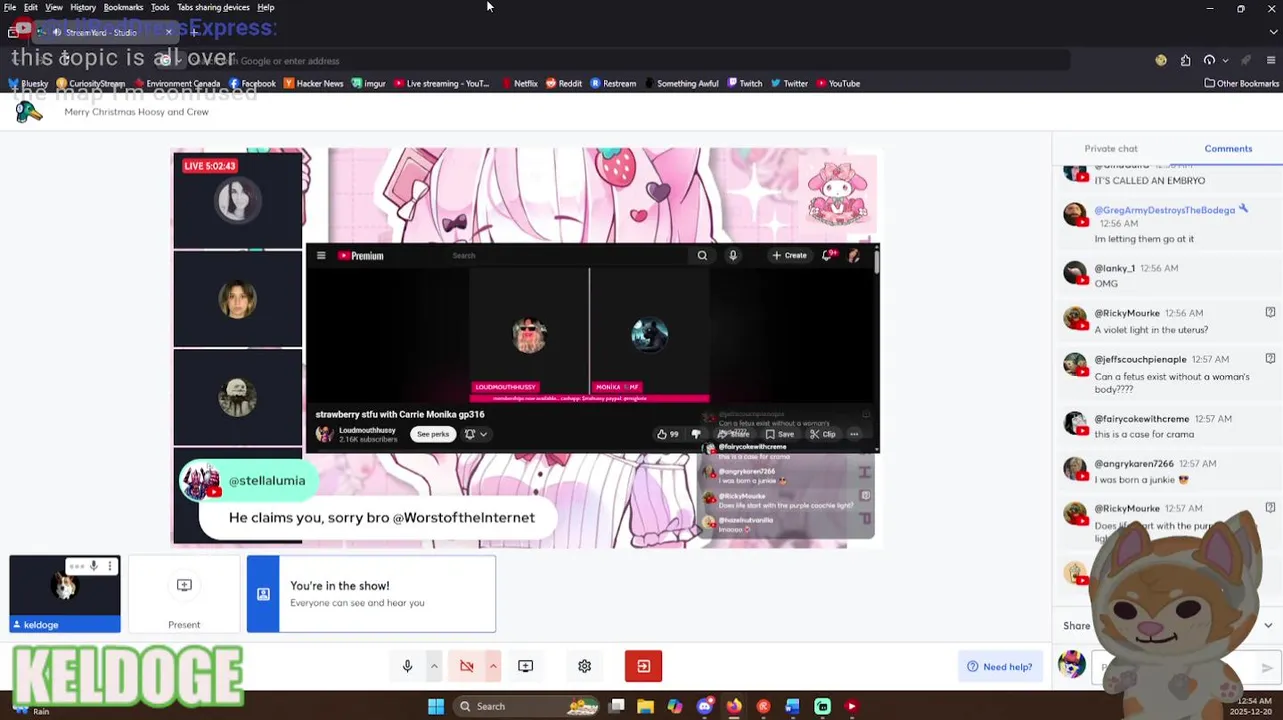Close the StreamYard - Studio tab

pyautogui.click(x=168, y=33)
